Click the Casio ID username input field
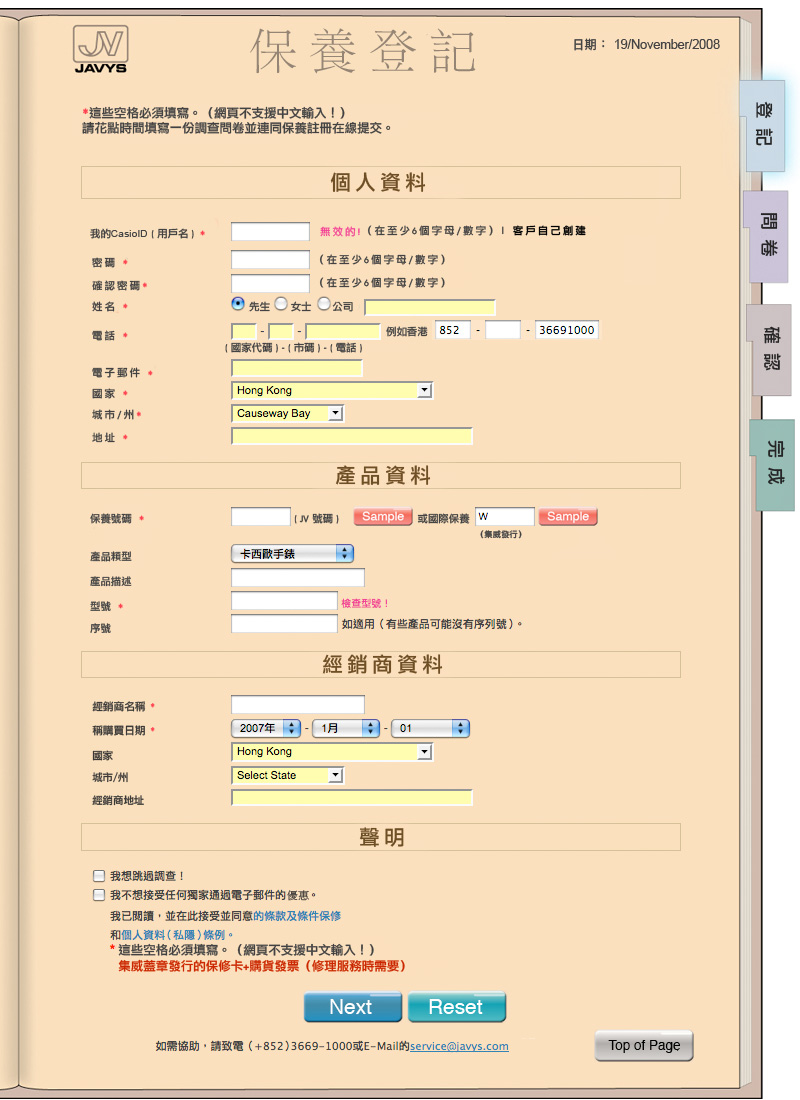 270,232
